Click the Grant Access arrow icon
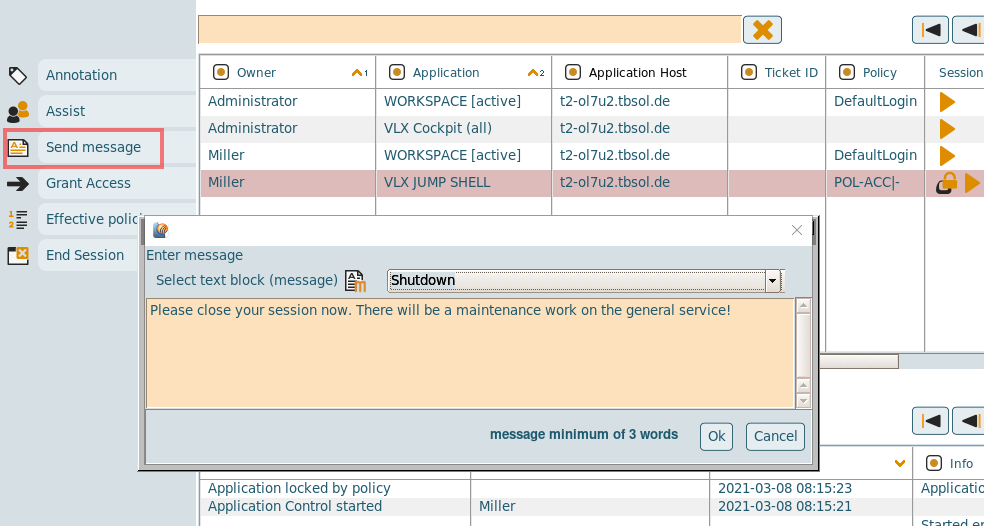984x526 pixels. point(18,183)
